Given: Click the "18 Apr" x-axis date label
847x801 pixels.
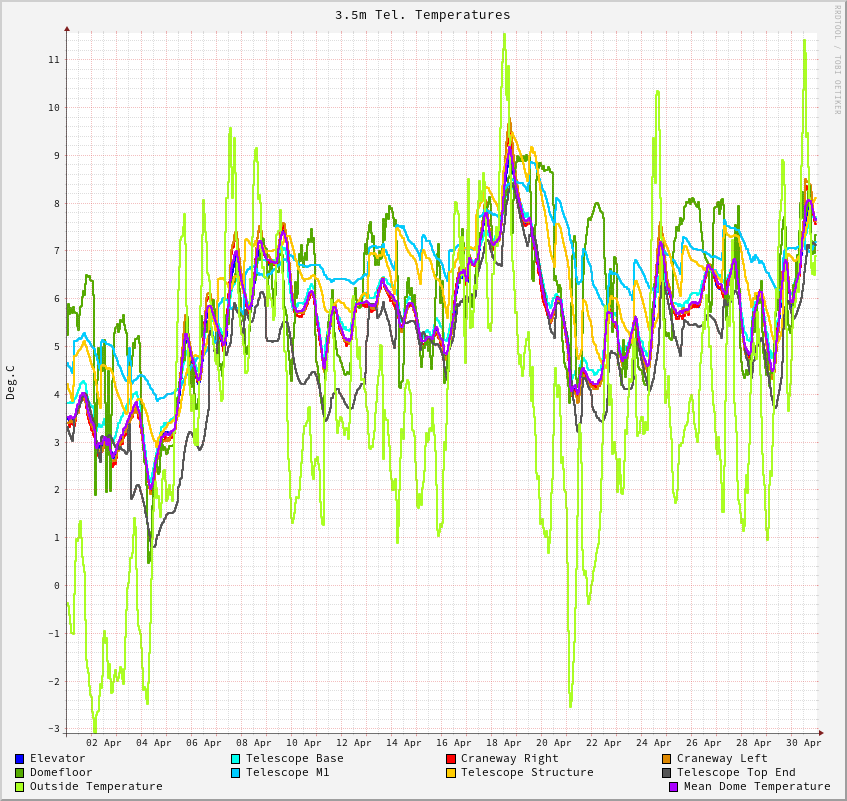Looking at the screenshot, I should [504, 743].
